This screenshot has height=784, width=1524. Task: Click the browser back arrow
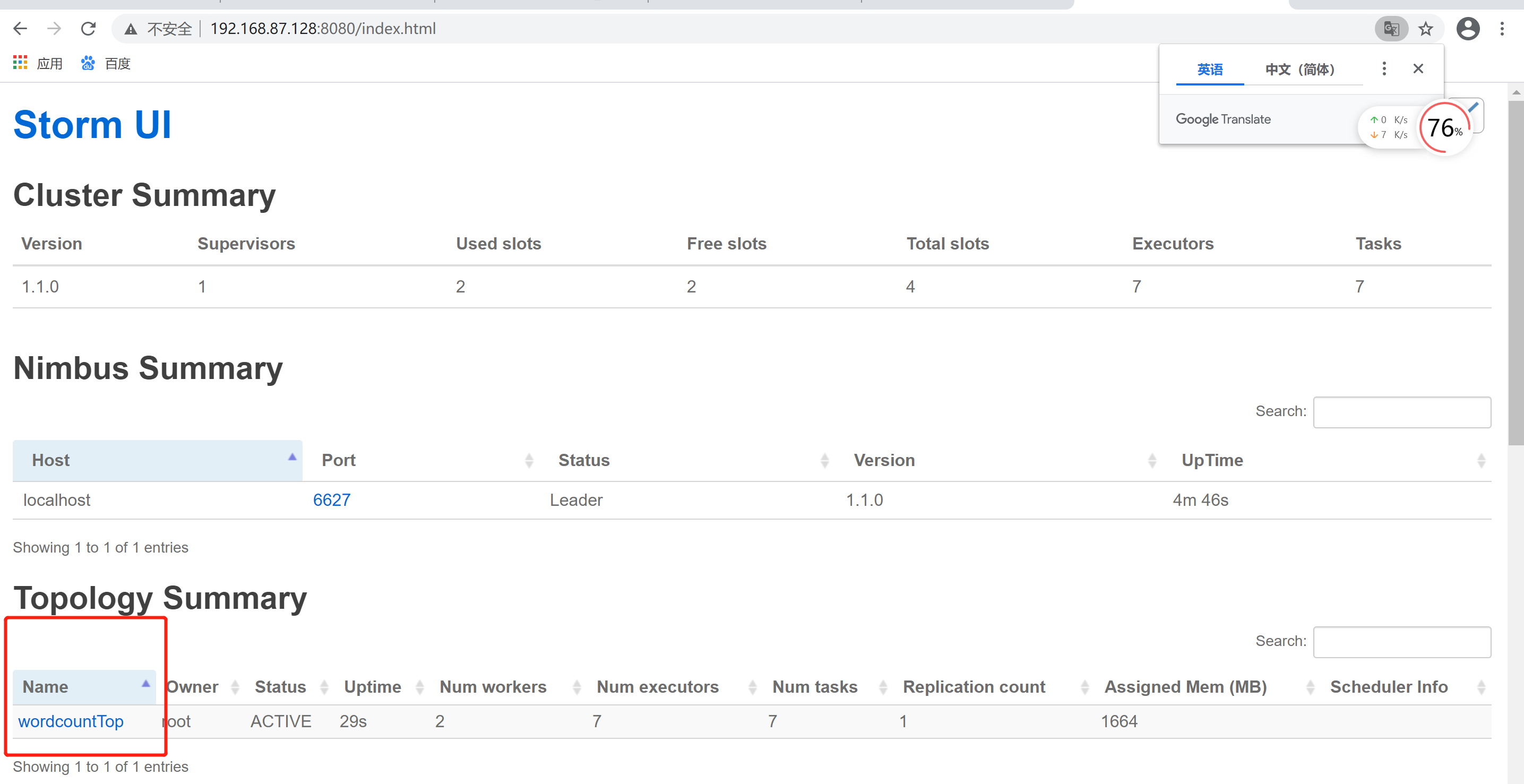click(20, 29)
